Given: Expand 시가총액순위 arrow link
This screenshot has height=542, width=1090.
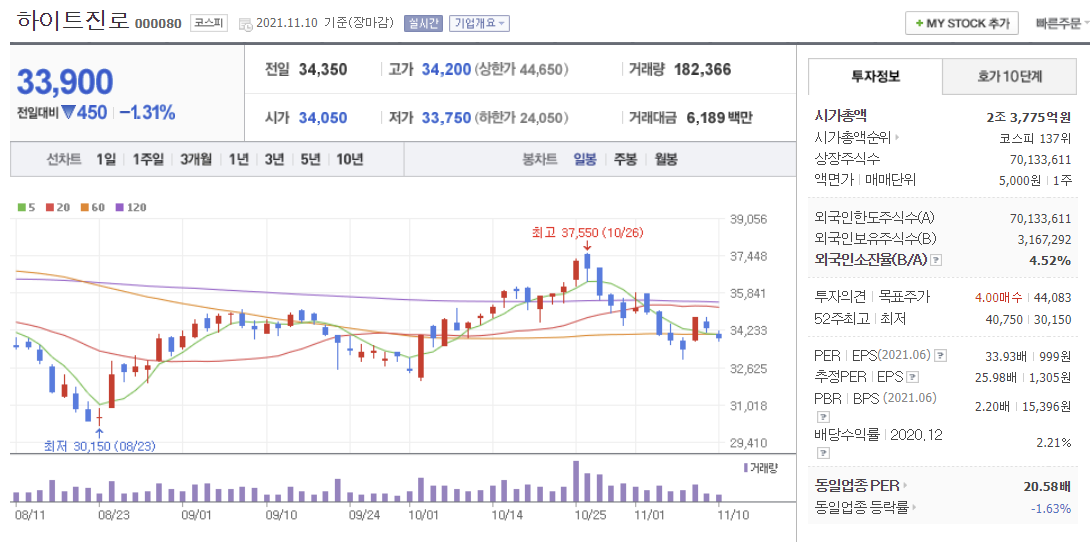Looking at the screenshot, I should coord(897,138).
